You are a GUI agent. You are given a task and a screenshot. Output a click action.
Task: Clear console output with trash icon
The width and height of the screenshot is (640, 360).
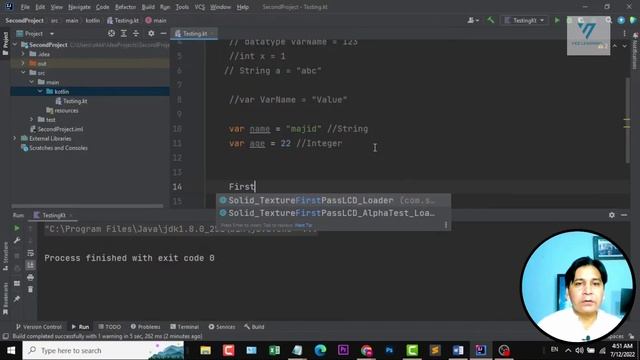(31, 289)
